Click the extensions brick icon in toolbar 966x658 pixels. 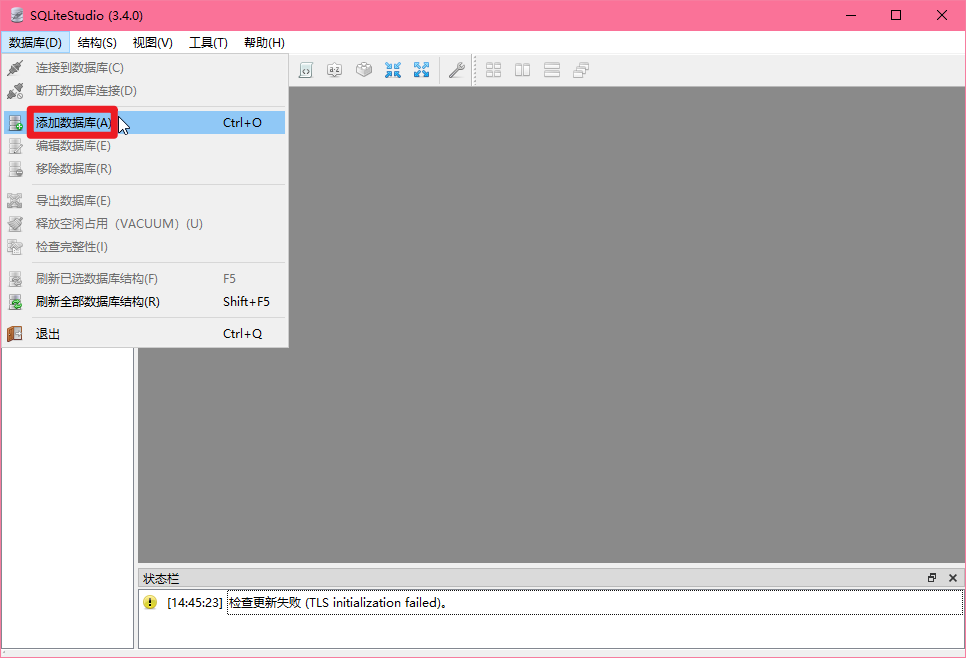363,70
